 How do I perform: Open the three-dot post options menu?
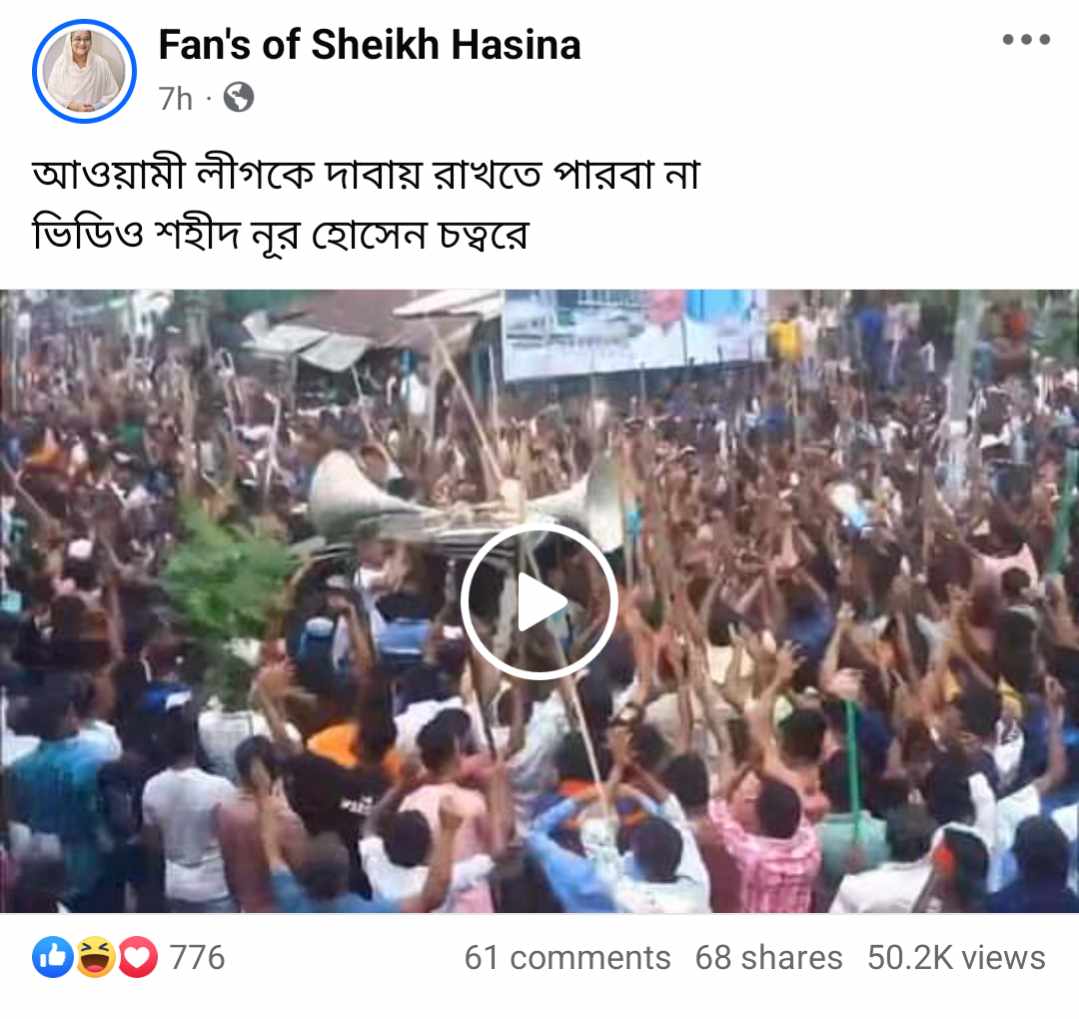point(1026,39)
